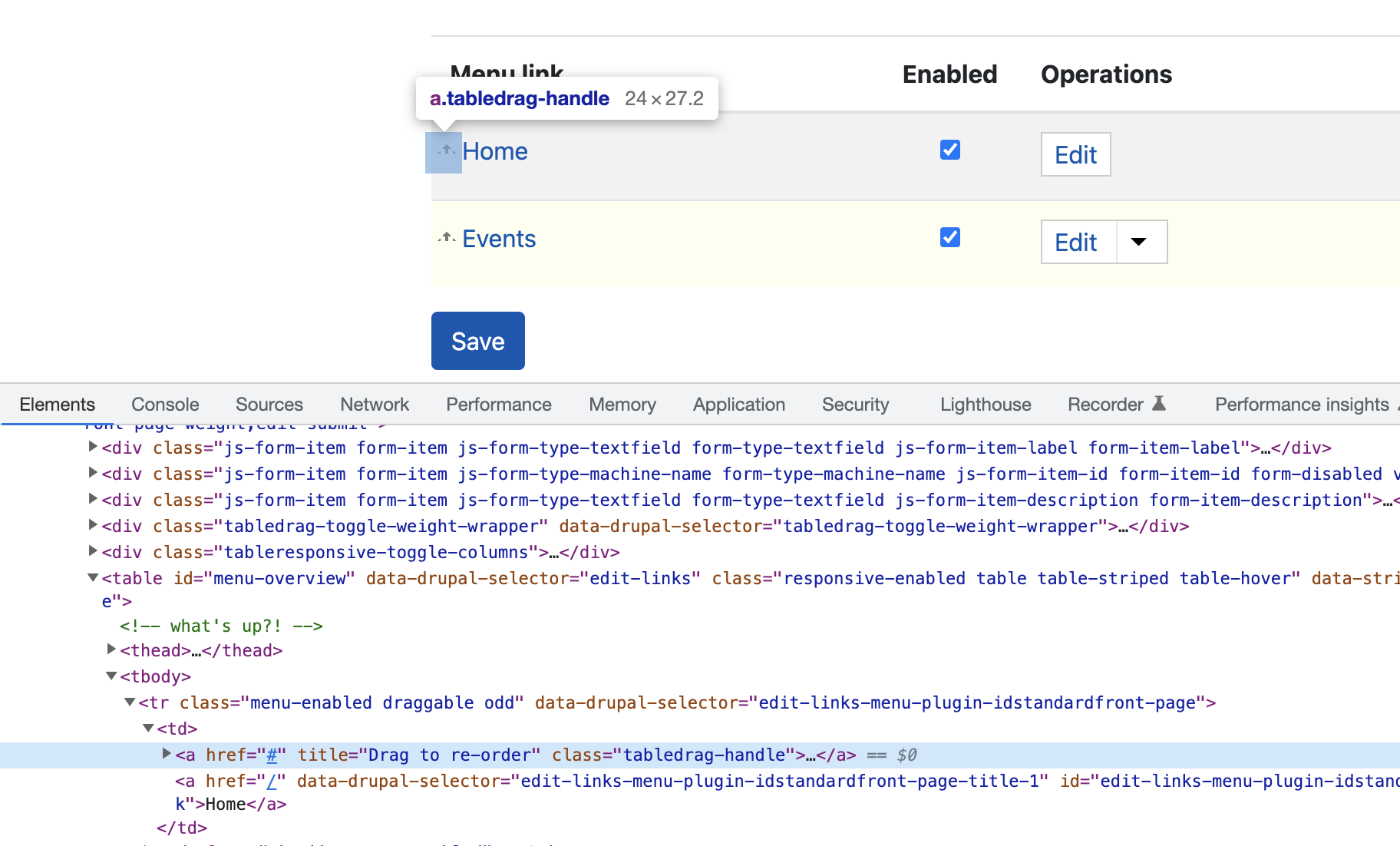Collapse the tr menu-enabled draggable row node
The image size is (1400, 846).
point(130,702)
